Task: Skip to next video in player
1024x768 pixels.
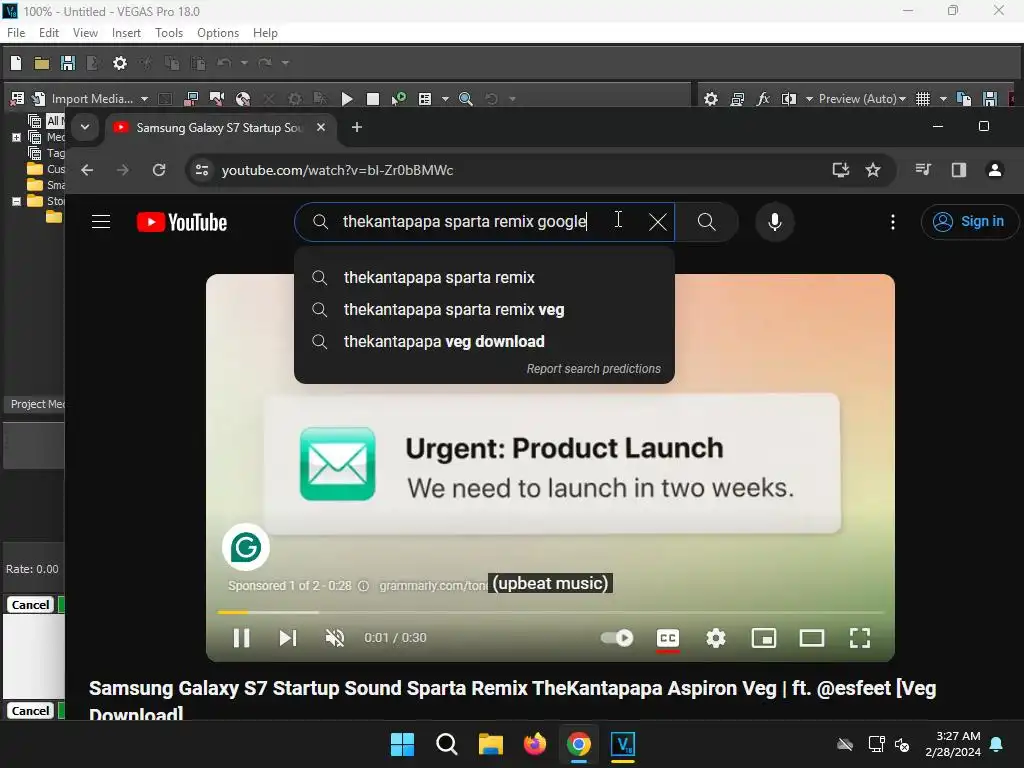Action: pos(288,638)
